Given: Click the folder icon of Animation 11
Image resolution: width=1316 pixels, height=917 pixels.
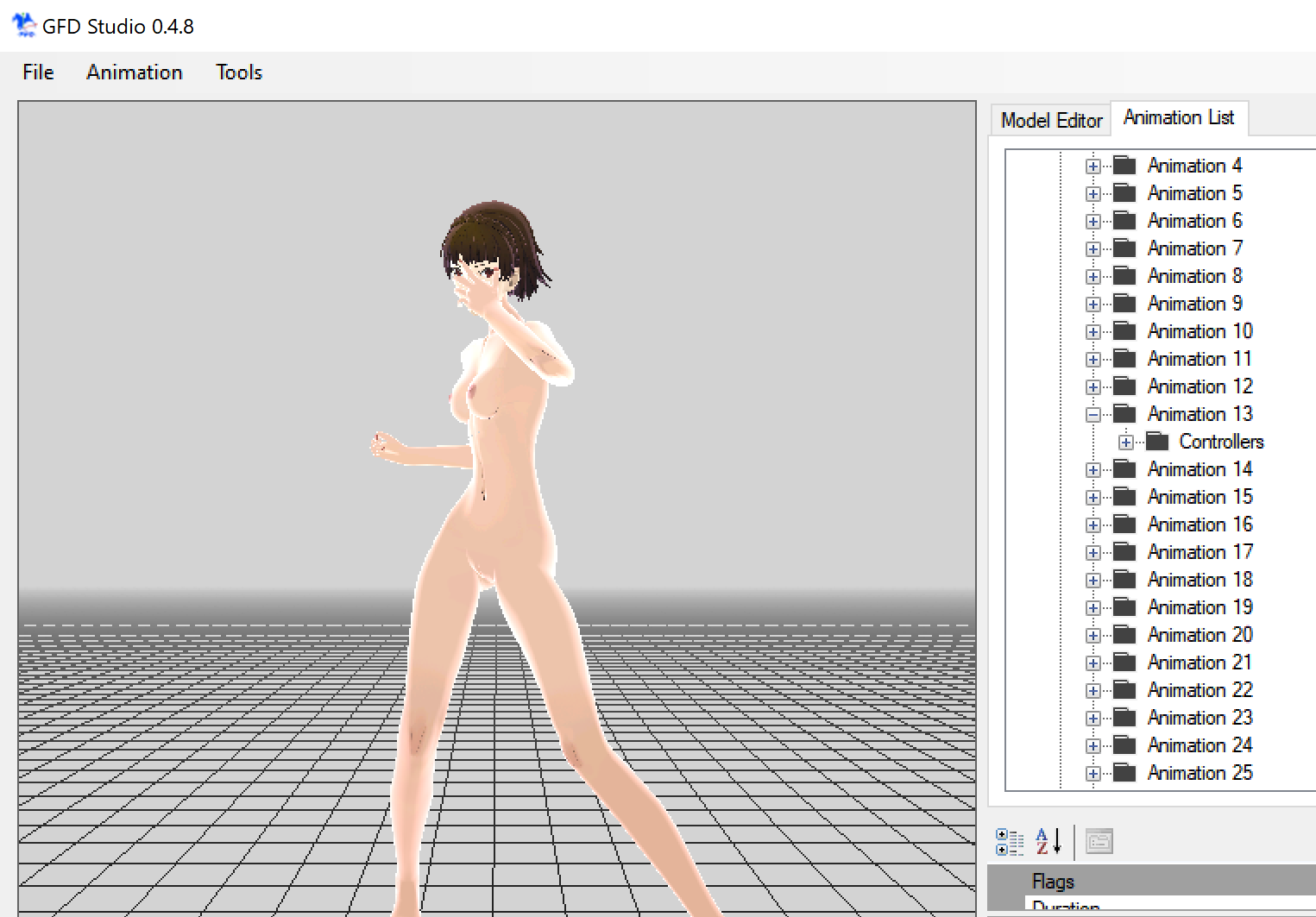Looking at the screenshot, I should (1124, 358).
